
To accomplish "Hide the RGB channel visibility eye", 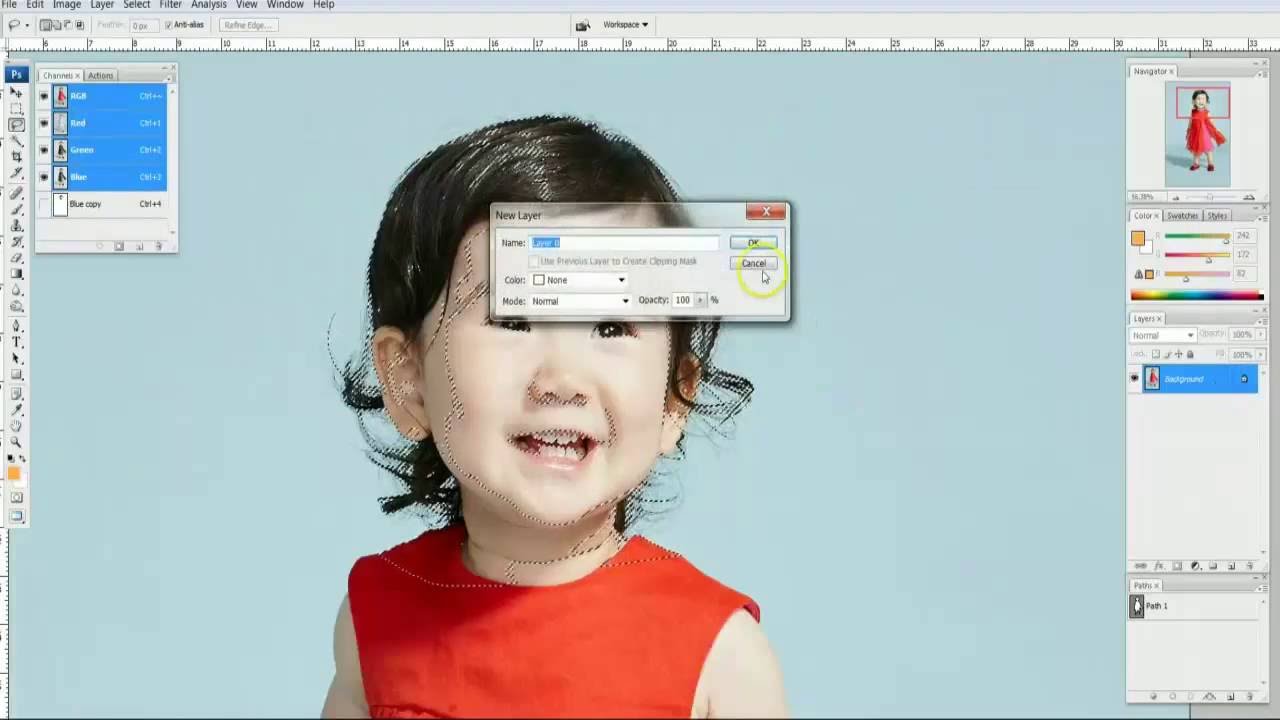I will (43, 96).
